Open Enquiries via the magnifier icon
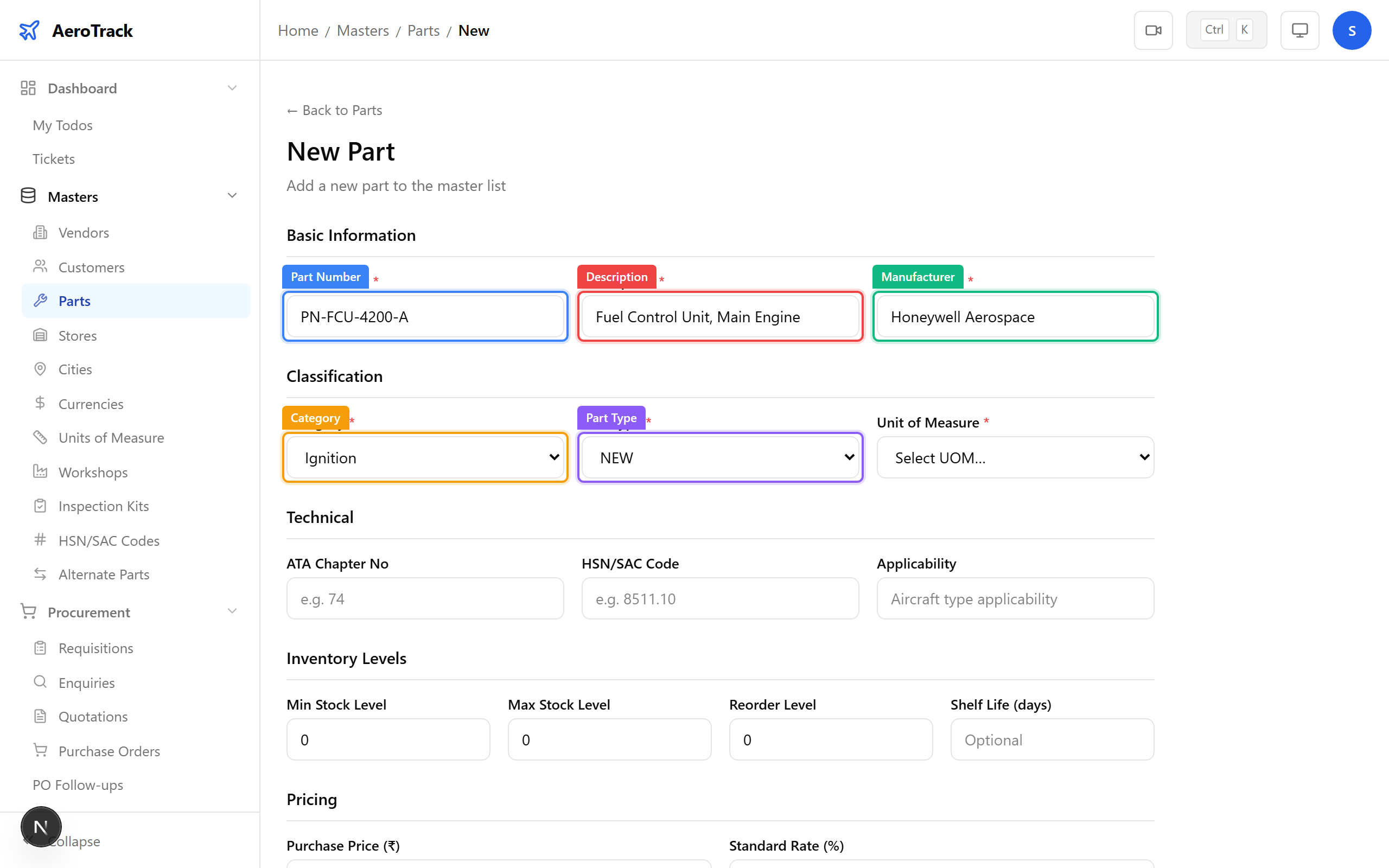The height and width of the screenshot is (868, 1389). coord(40,682)
